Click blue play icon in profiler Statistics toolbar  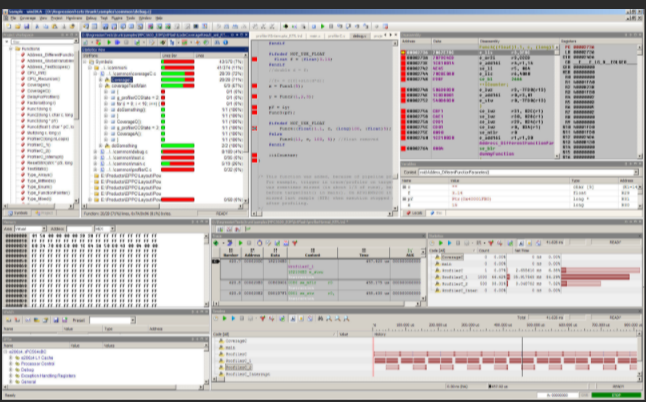pyautogui.click(x=449, y=243)
